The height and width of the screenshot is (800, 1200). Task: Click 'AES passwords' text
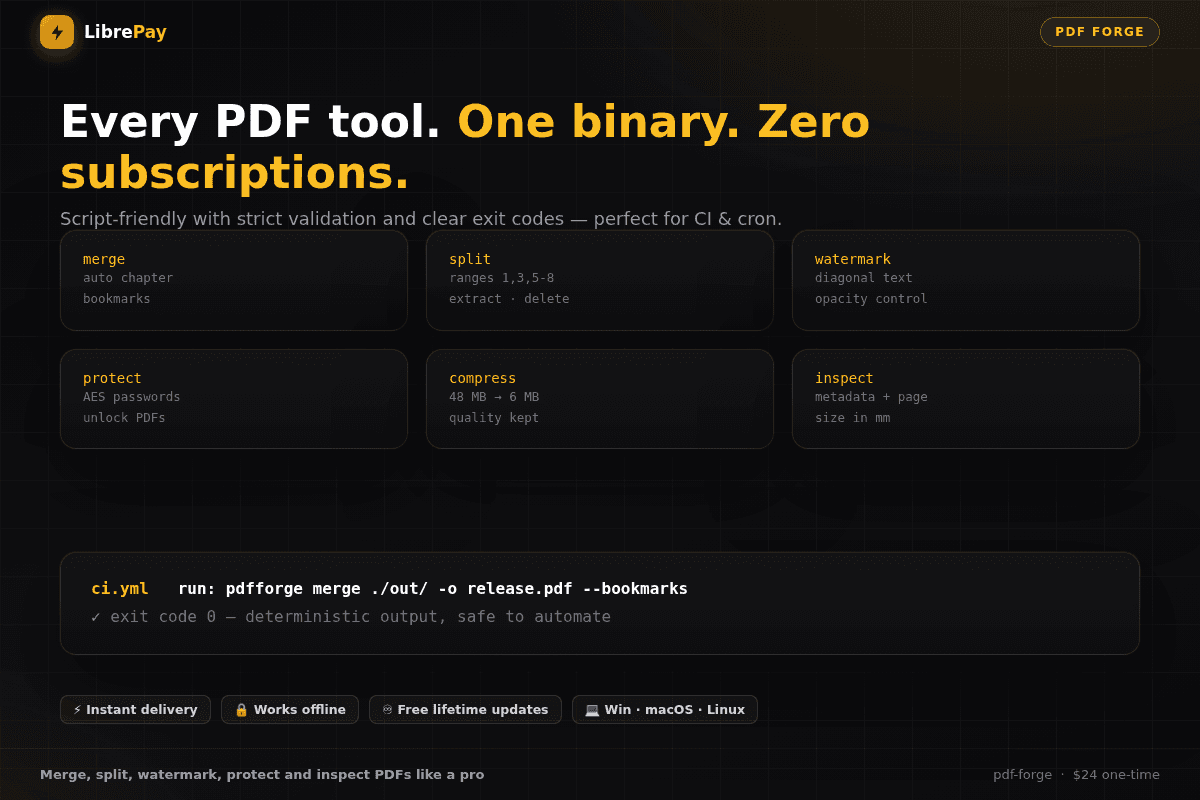tap(132, 397)
